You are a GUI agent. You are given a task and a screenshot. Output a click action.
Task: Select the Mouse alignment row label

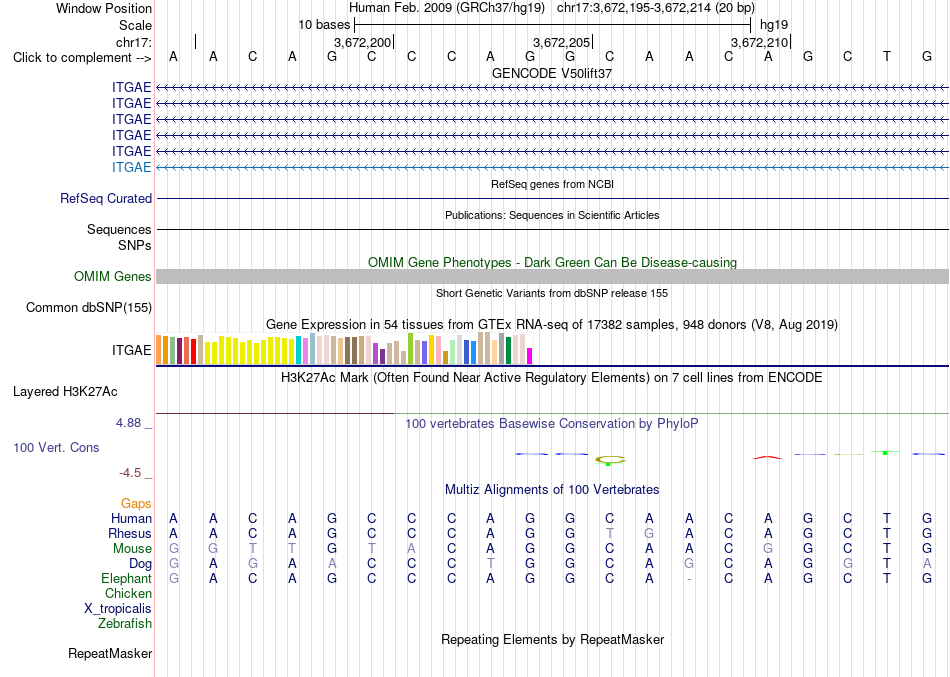(132, 549)
